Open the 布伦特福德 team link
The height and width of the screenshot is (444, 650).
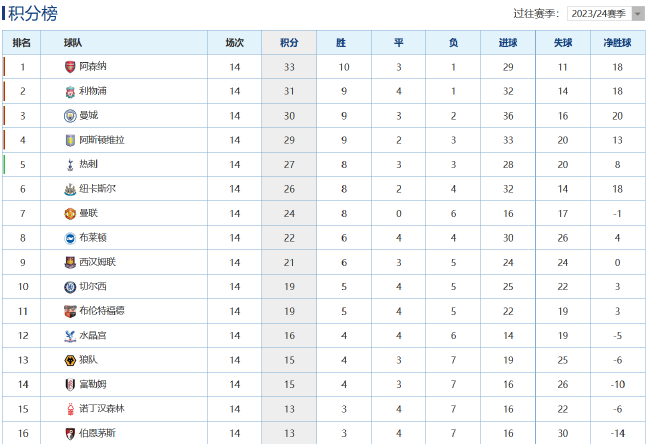[102, 311]
